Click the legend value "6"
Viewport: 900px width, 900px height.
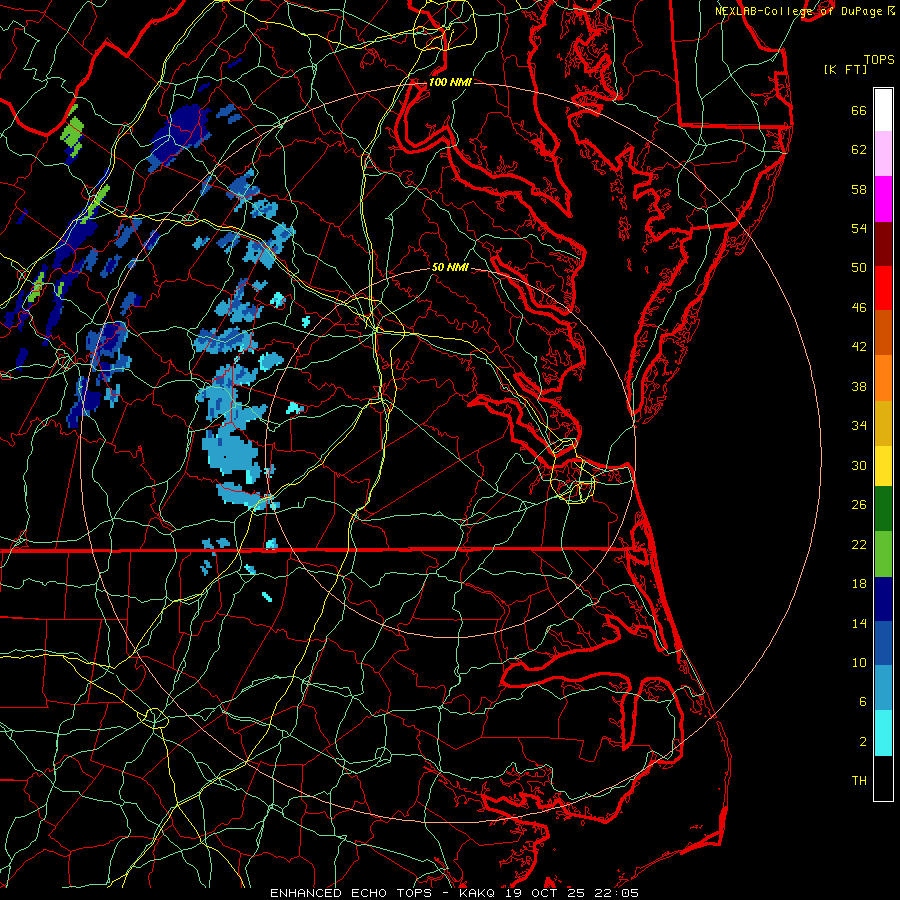tap(863, 701)
